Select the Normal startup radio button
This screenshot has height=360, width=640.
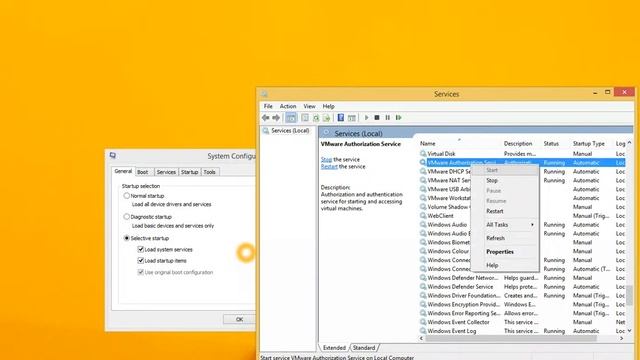point(127,196)
